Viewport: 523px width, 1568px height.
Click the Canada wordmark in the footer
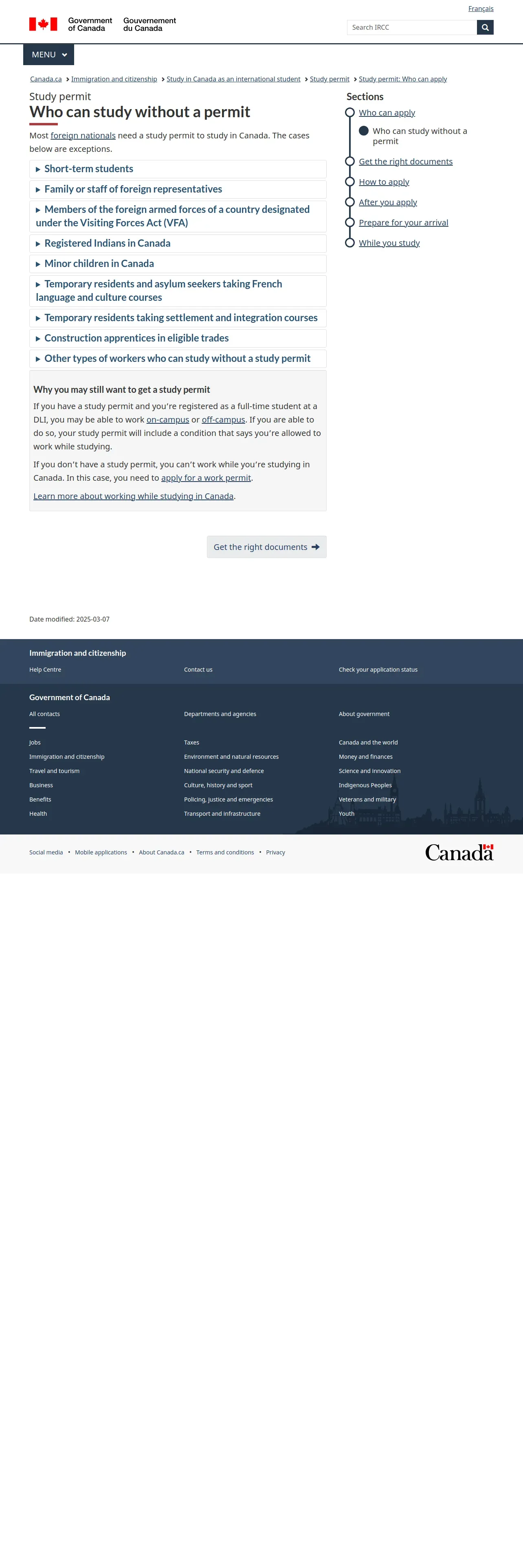(x=459, y=852)
